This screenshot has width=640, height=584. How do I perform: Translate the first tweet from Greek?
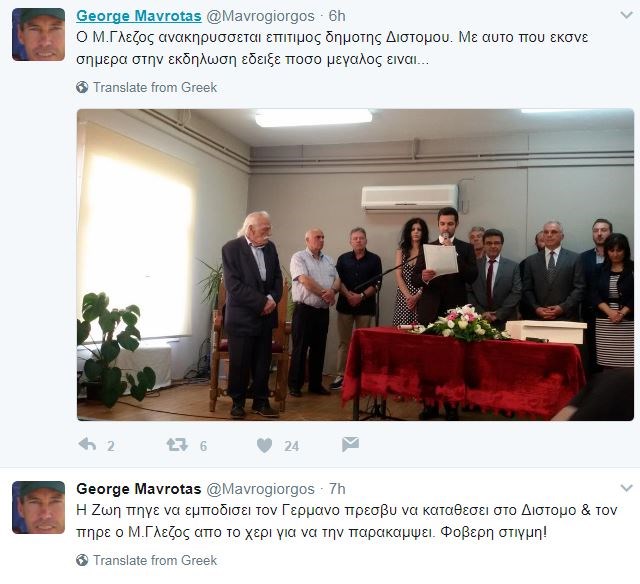click(155, 87)
